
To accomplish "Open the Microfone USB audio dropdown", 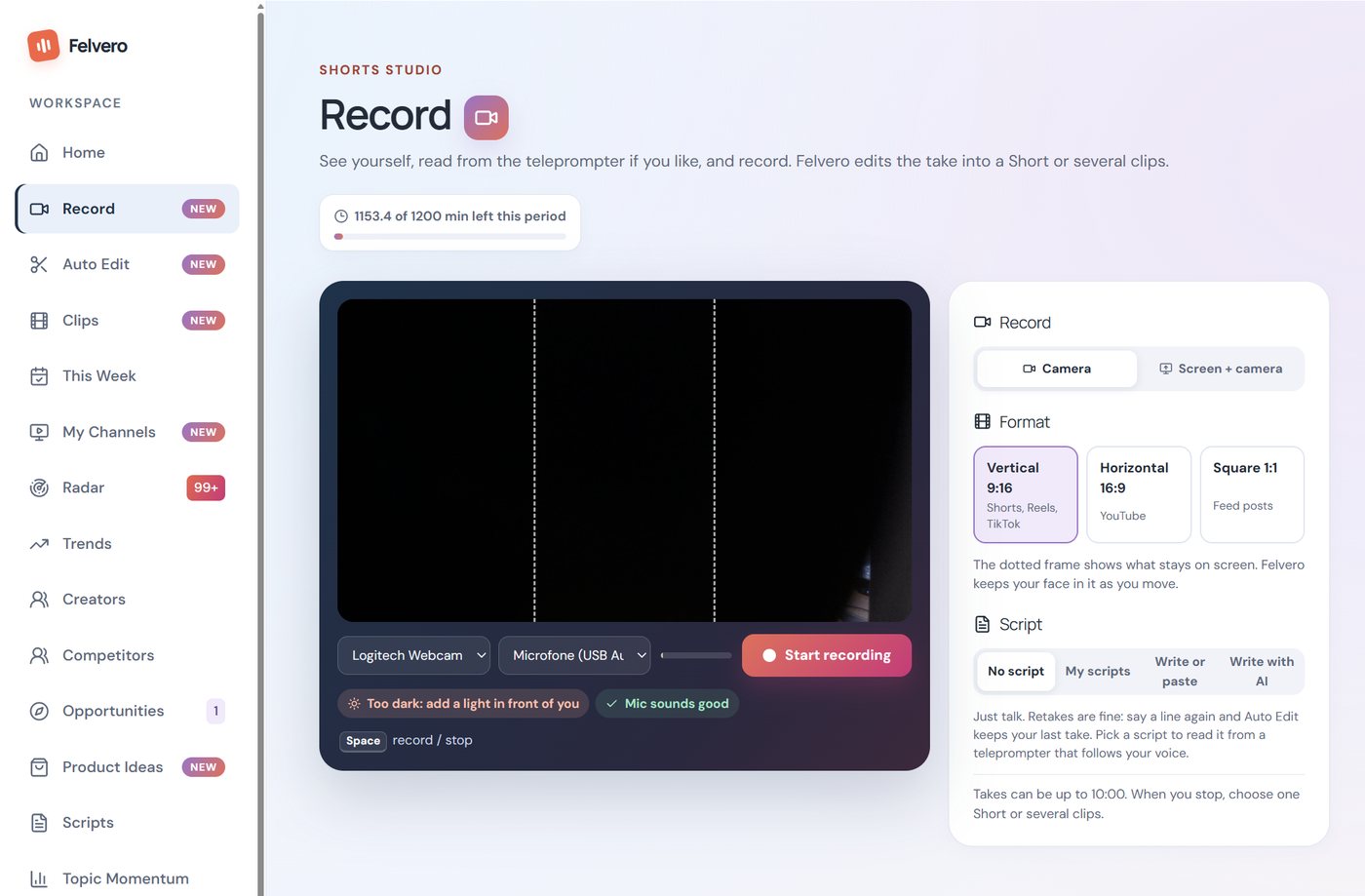I will 574,655.
